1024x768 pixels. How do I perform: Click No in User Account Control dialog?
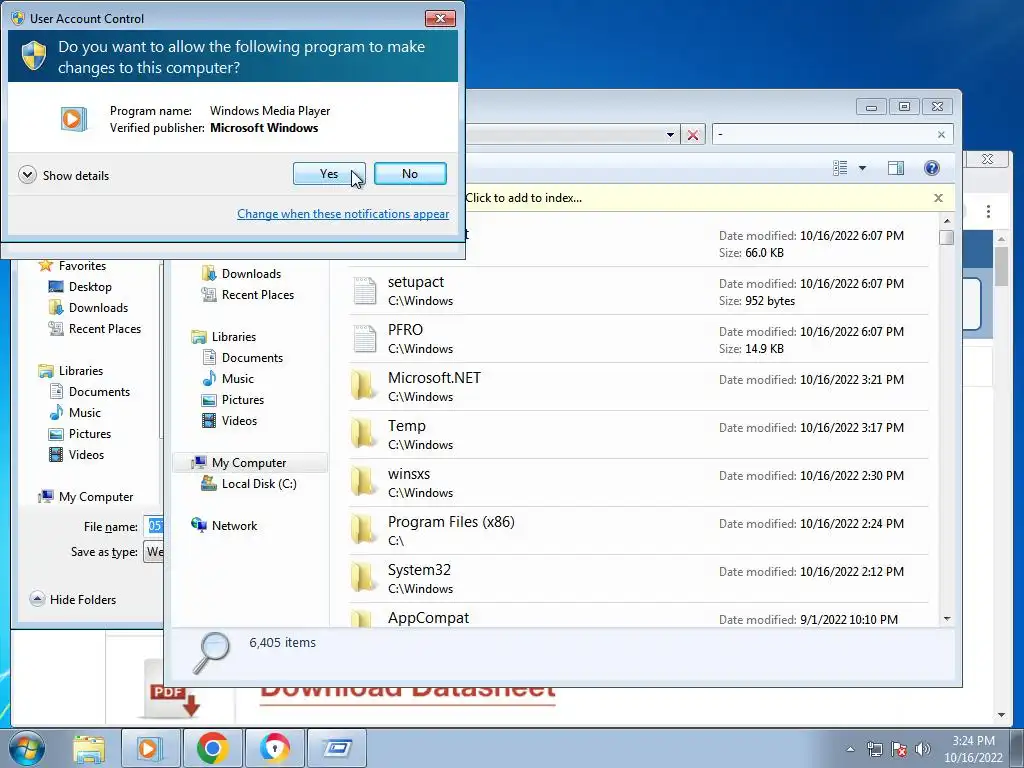point(410,174)
